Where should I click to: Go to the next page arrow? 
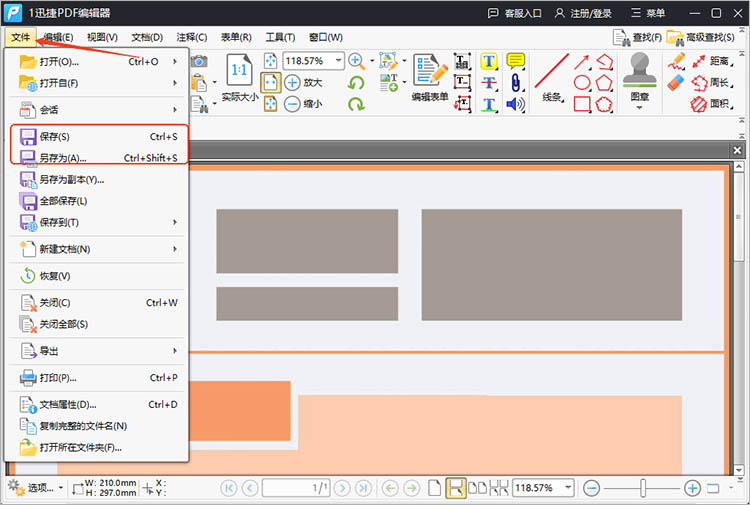tap(342, 488)
